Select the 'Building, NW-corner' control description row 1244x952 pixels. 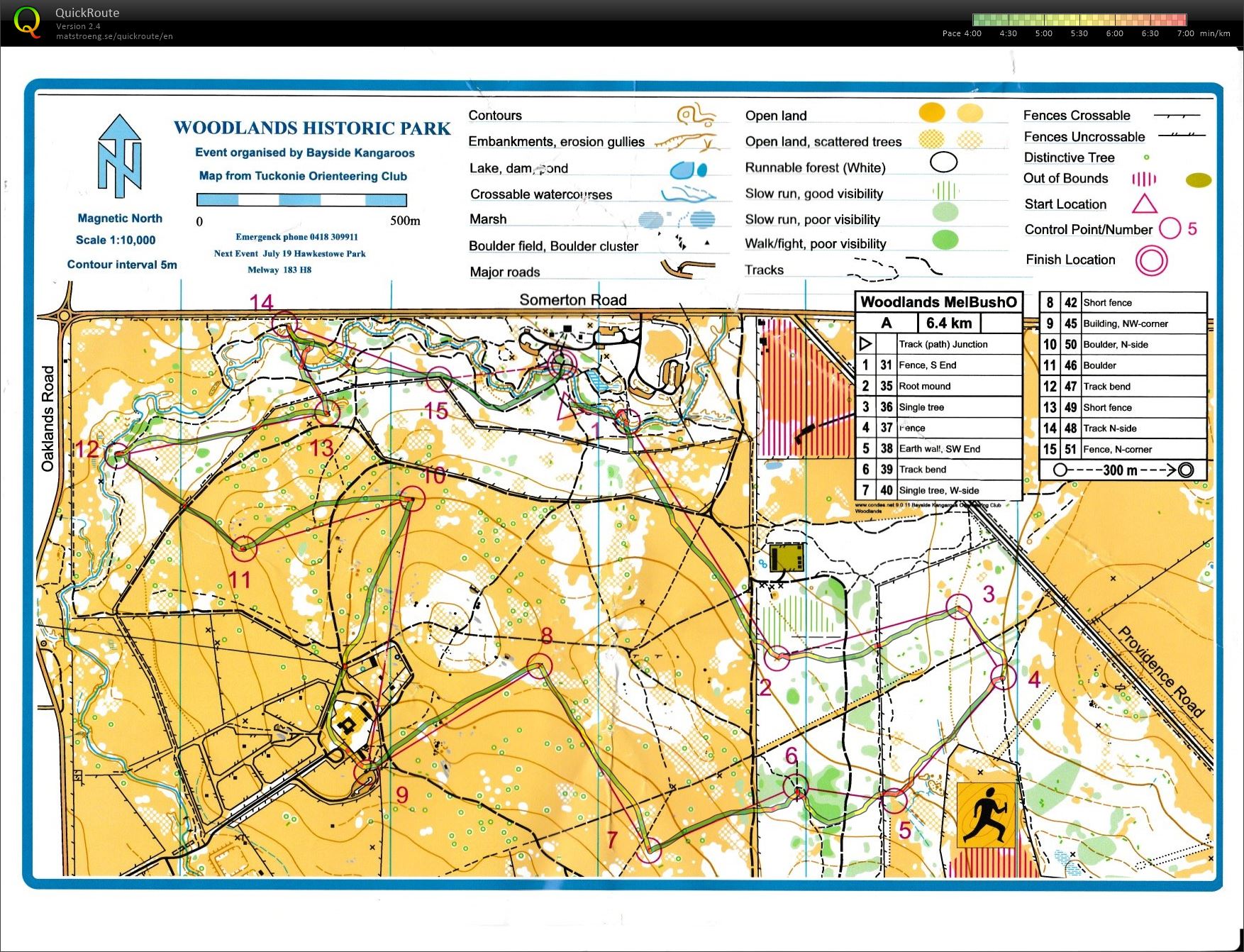(x=1123, y=323)
